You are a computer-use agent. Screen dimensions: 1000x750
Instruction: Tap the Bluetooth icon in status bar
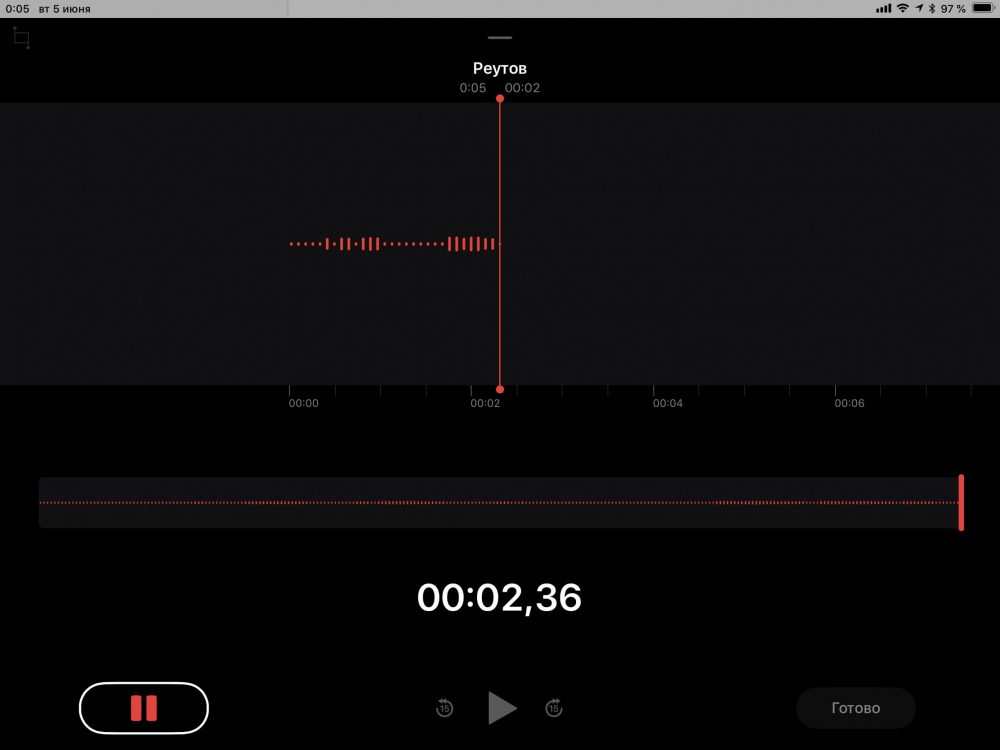(x=932, y=8)
